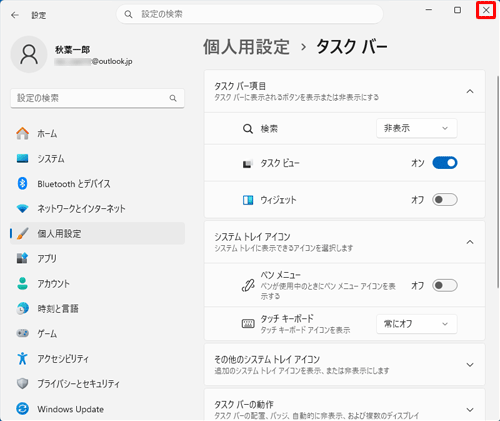Turn on the ウィジェット toggle
500x421 pixels.
click(445, 200)
